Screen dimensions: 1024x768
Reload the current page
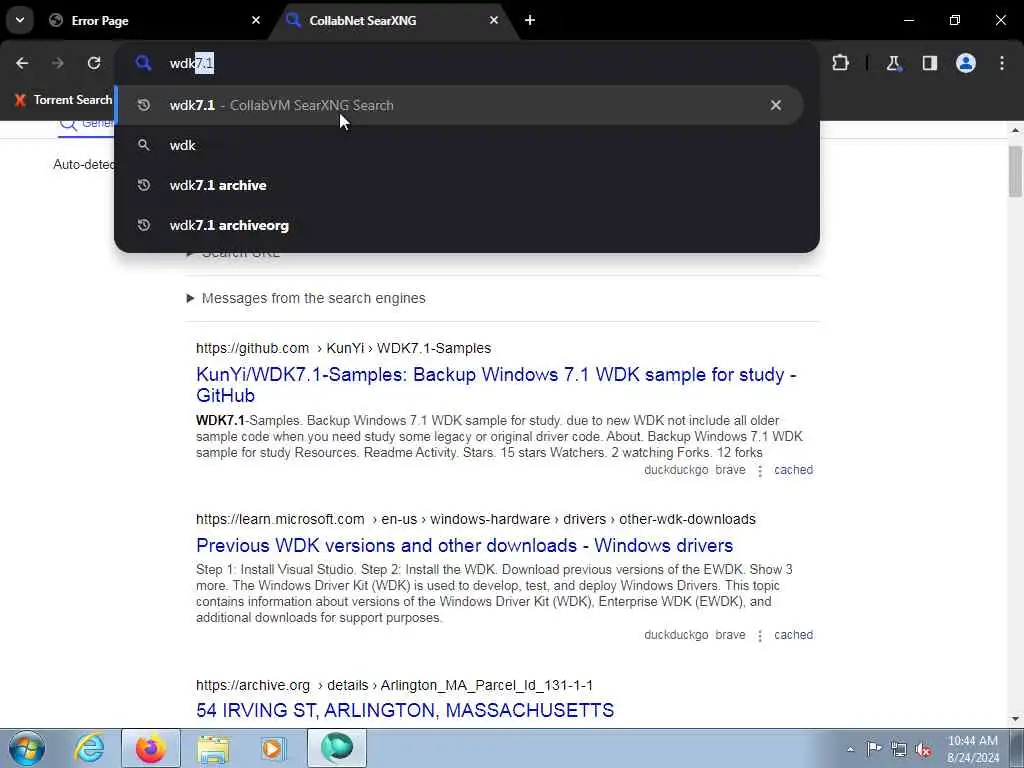click(x=94, y=63)
